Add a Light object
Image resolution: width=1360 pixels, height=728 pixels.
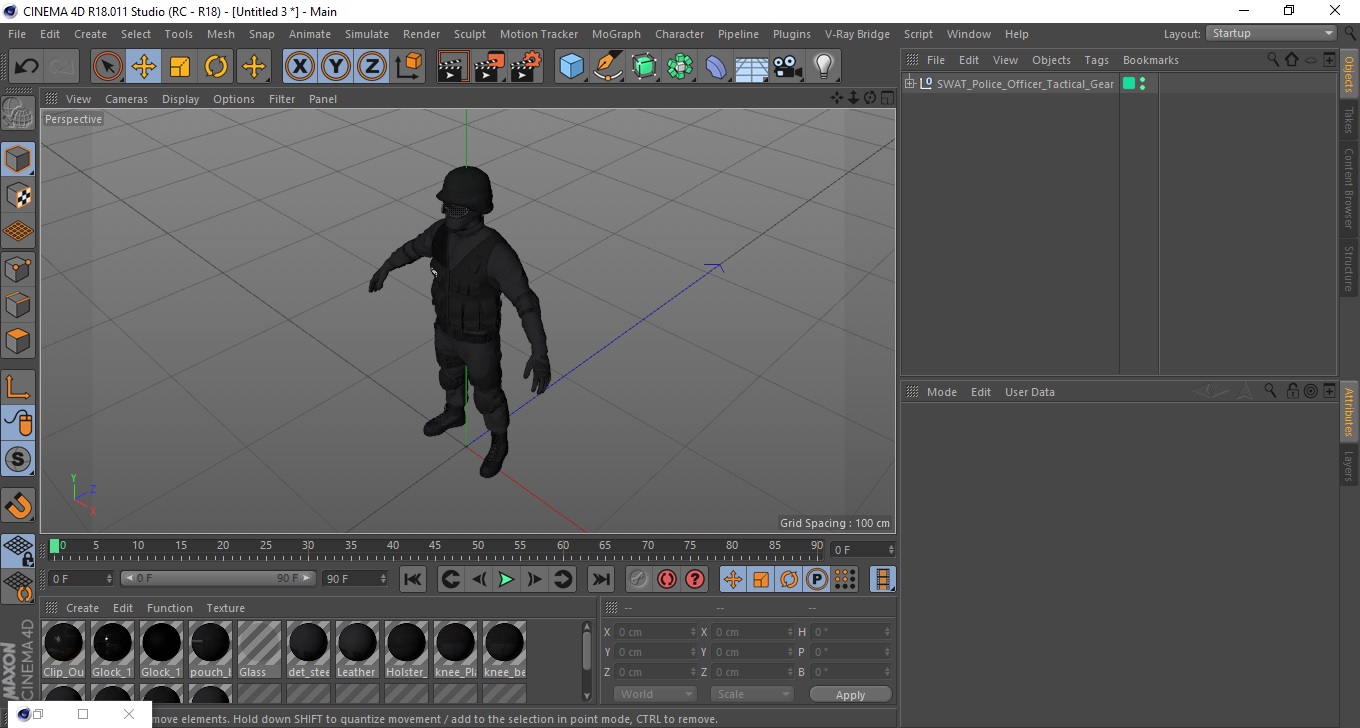click(824, 67)
